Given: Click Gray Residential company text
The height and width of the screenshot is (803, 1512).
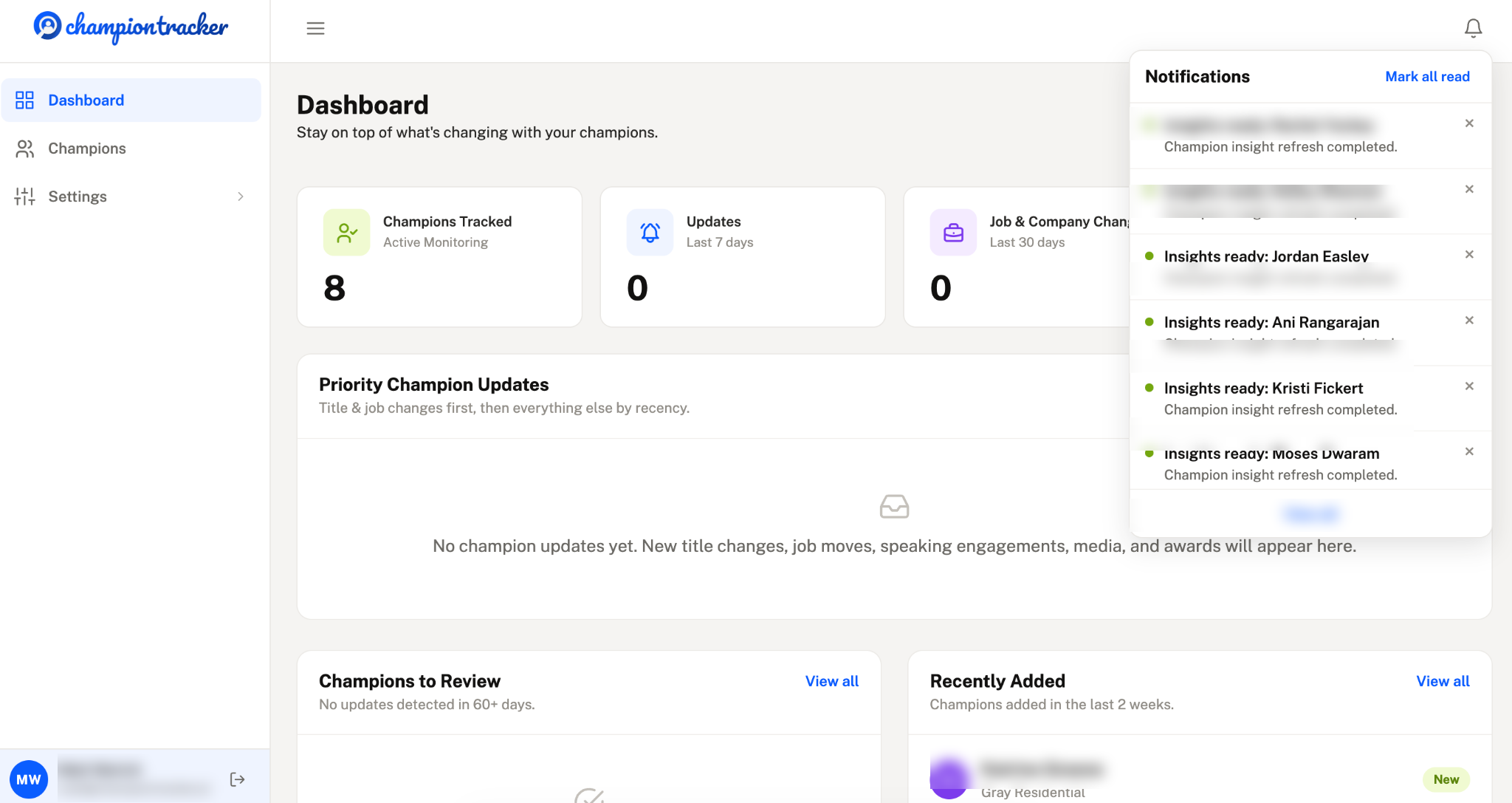Looking at the screenshot, I should 1033,792.
